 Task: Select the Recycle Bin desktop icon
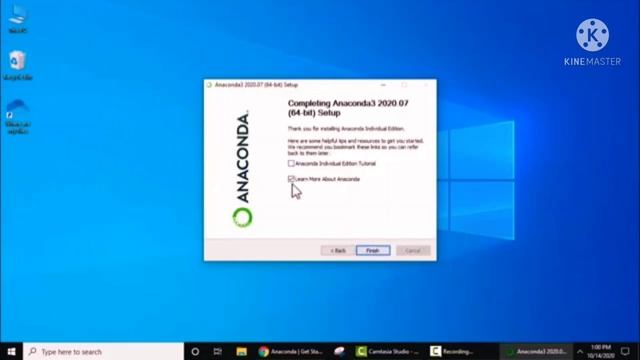[18, 64]
